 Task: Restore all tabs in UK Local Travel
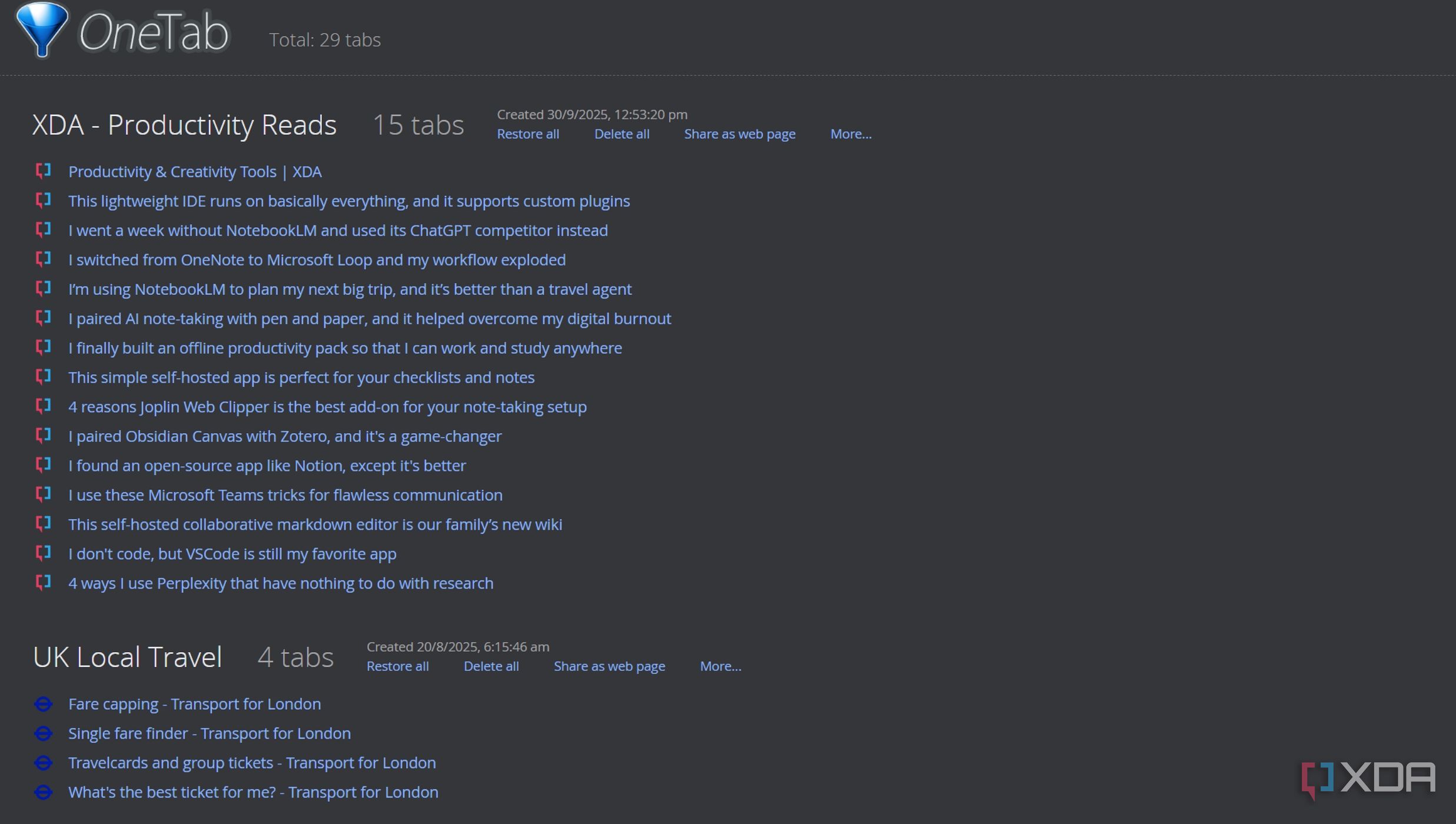coord(397,666)
